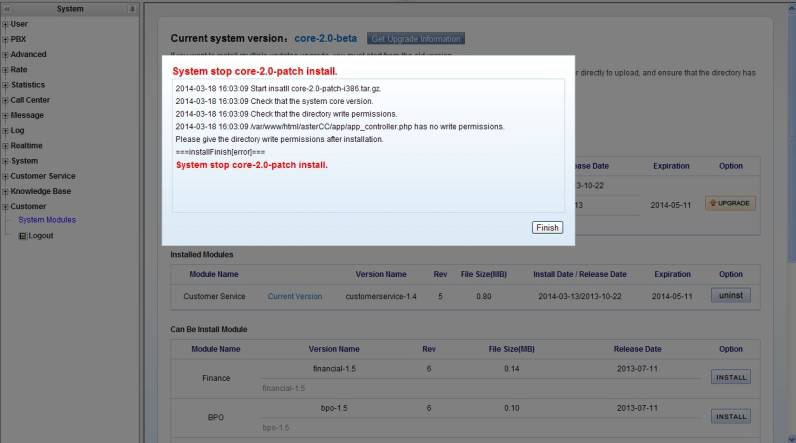The height and width of the screenshot is (443, 796).
Task: Expand the Call Center tree node
Action: pos(5,100)
